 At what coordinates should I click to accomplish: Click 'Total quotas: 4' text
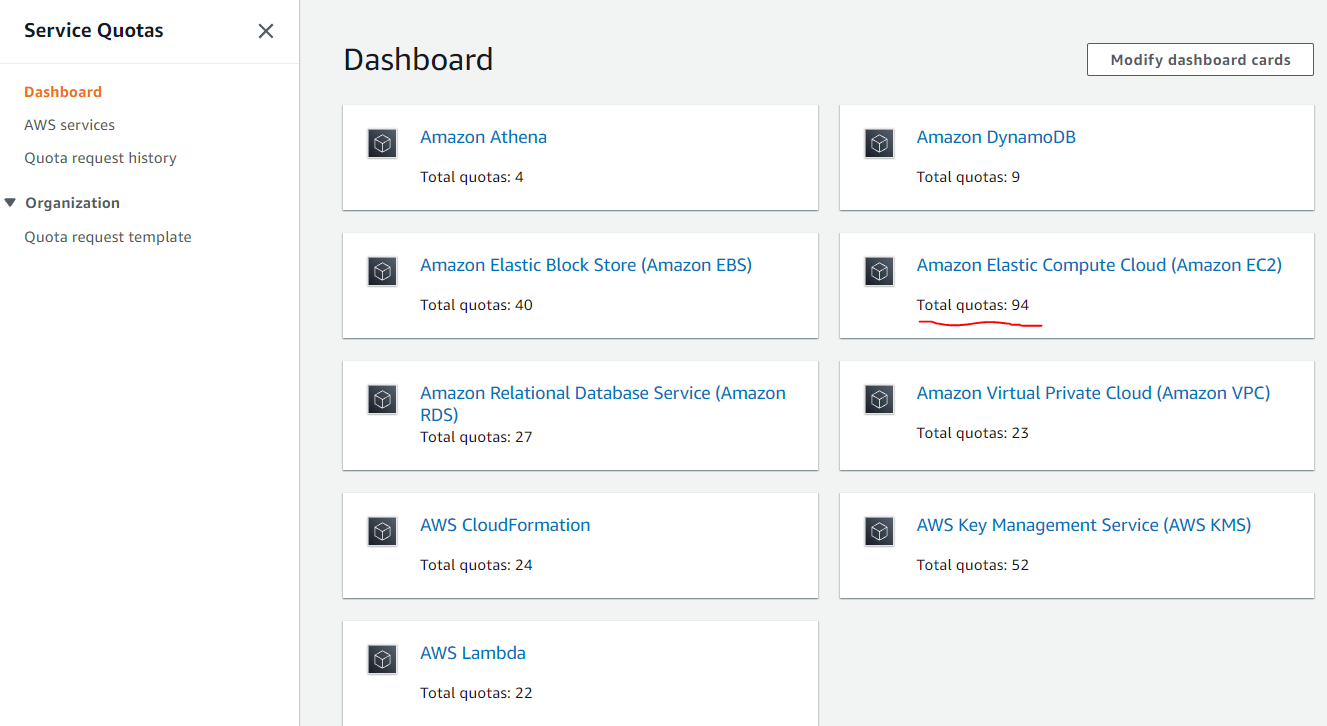point(472,177)
